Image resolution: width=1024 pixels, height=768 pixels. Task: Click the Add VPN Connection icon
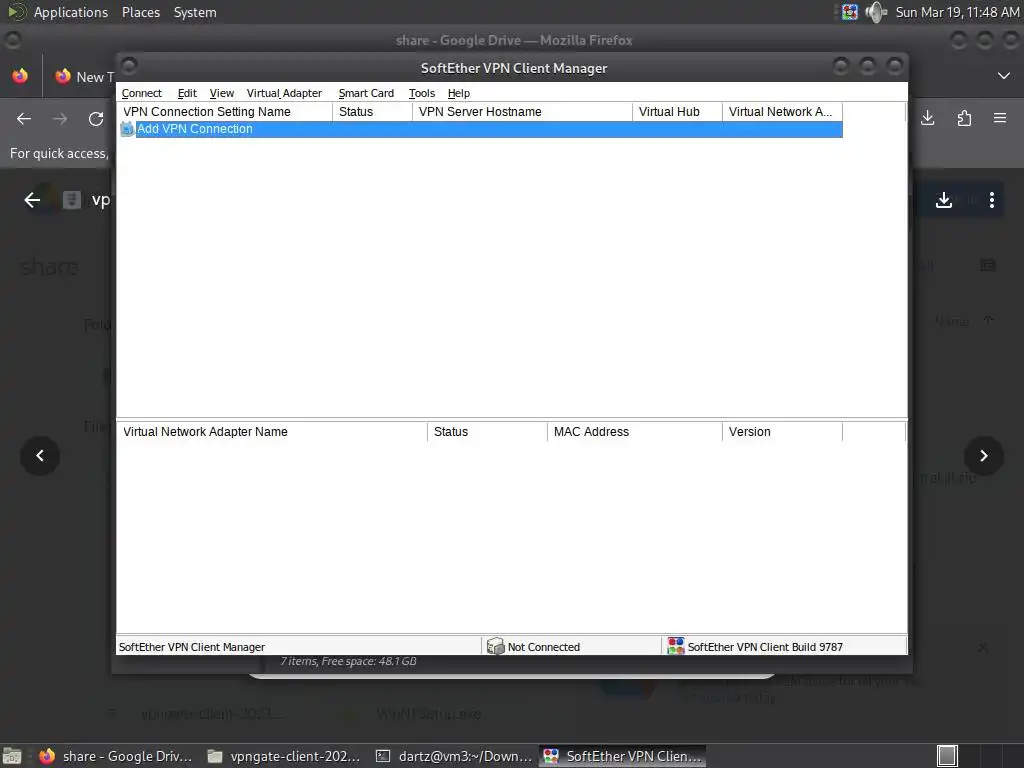click(x=127, y=129)
